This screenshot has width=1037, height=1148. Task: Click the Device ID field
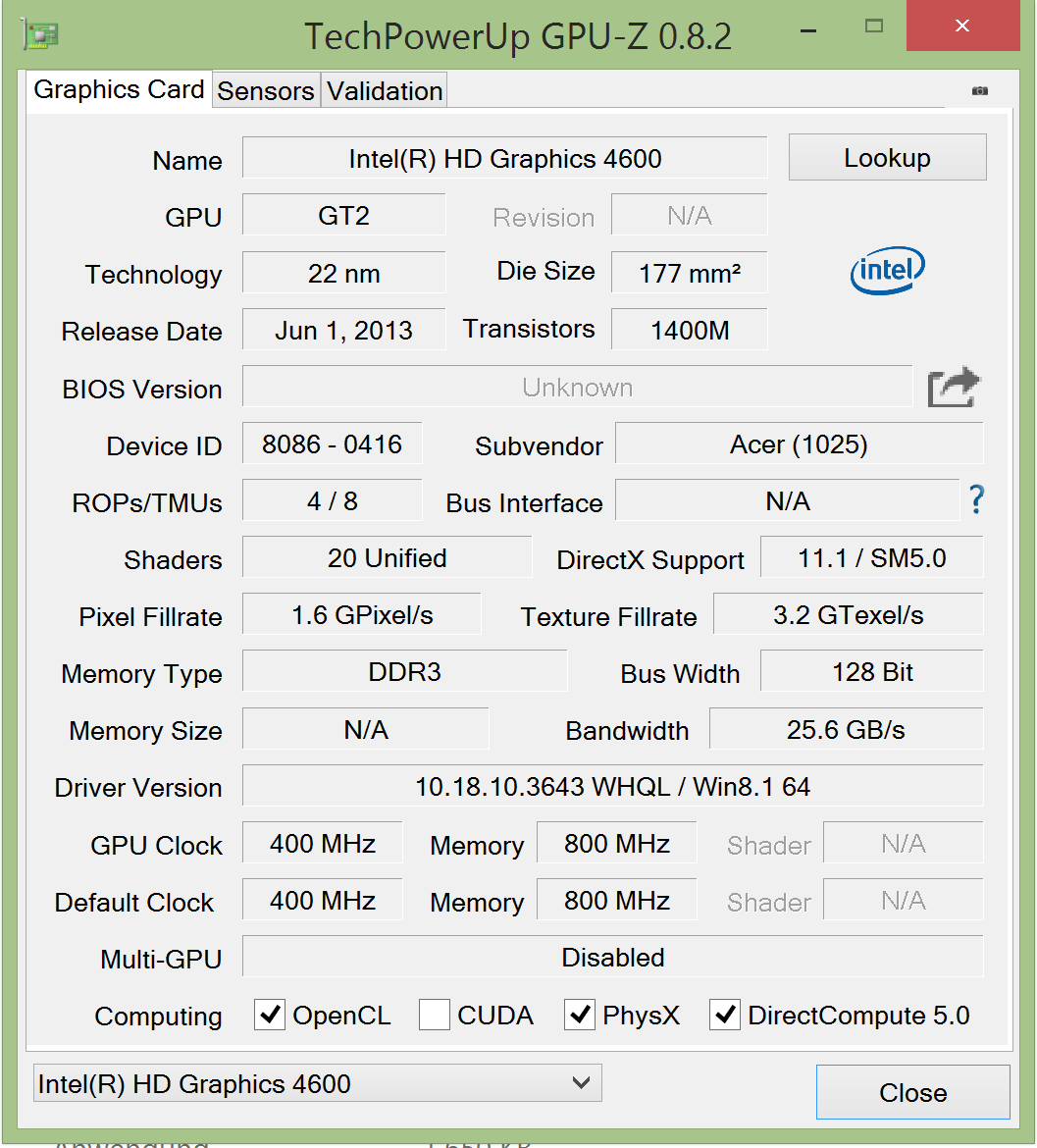click(x=332, y=444)
